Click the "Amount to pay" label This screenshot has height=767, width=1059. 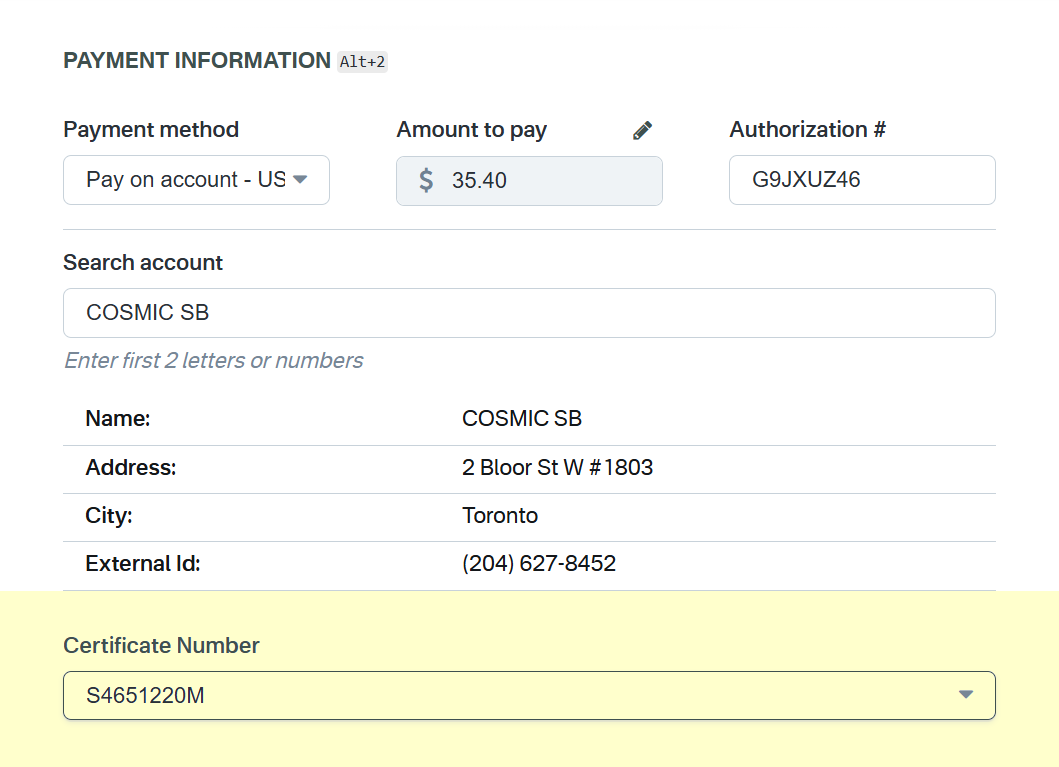(471, 130)
